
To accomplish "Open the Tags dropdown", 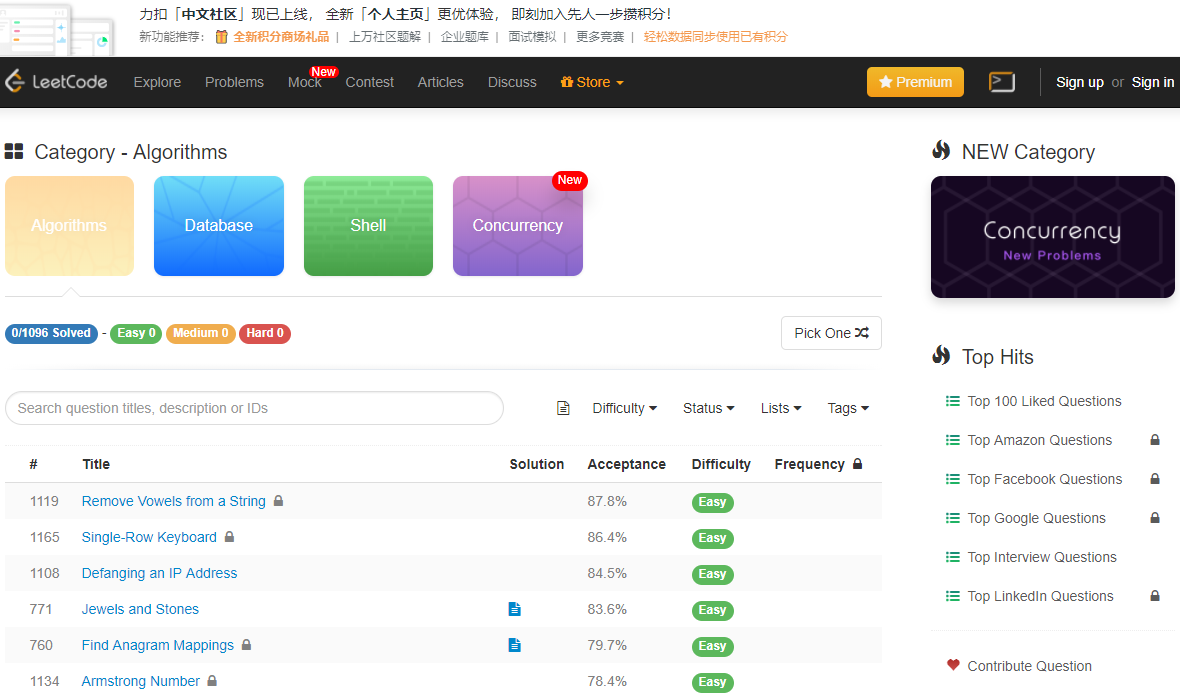I will point(846,407).
